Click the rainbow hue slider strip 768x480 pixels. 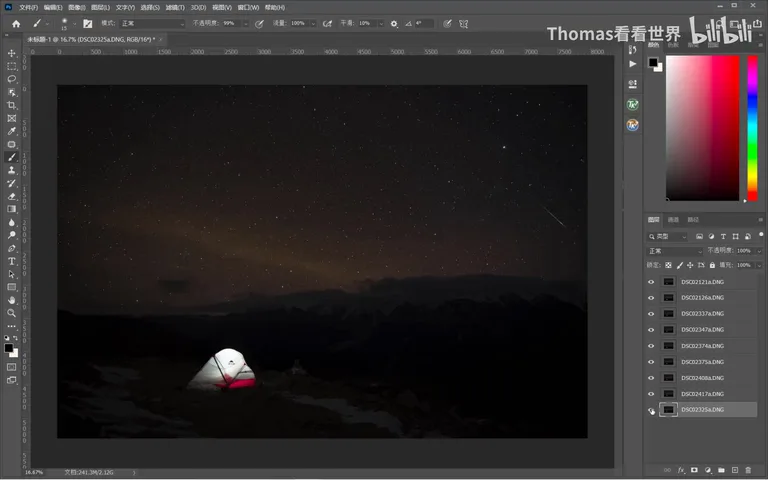coord(752,128)
